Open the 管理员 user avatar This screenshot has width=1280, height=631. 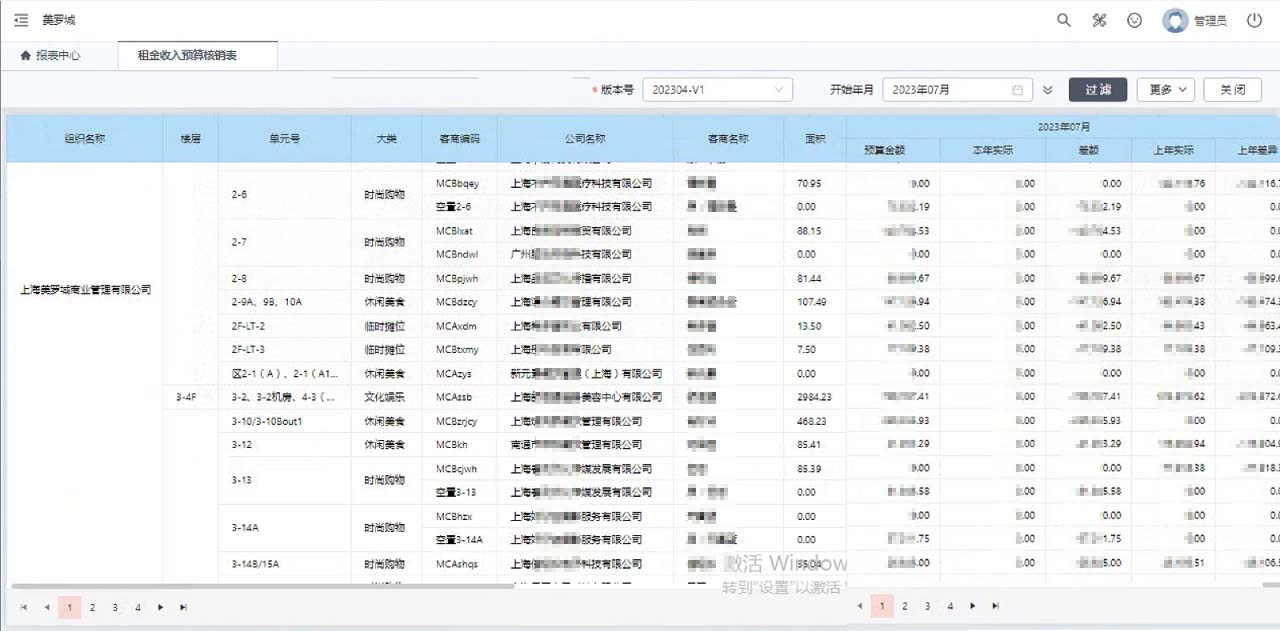[1175, 20]
